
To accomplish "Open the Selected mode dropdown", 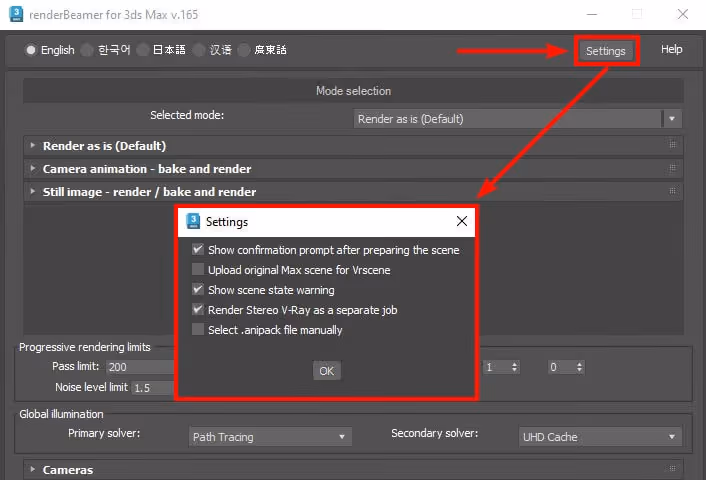I will [518, 119].
